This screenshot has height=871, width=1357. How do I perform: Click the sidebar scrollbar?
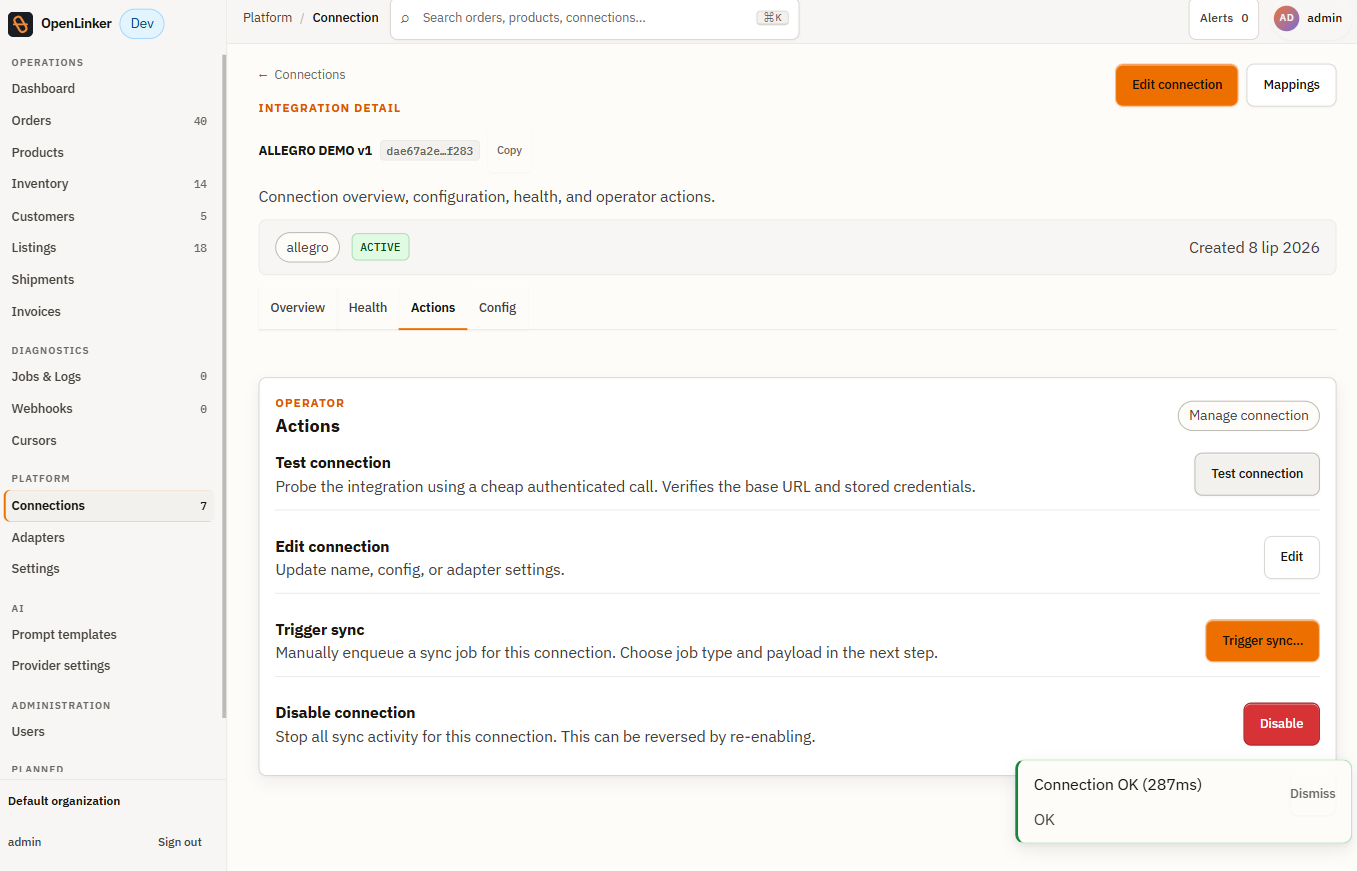coord(224,385)
